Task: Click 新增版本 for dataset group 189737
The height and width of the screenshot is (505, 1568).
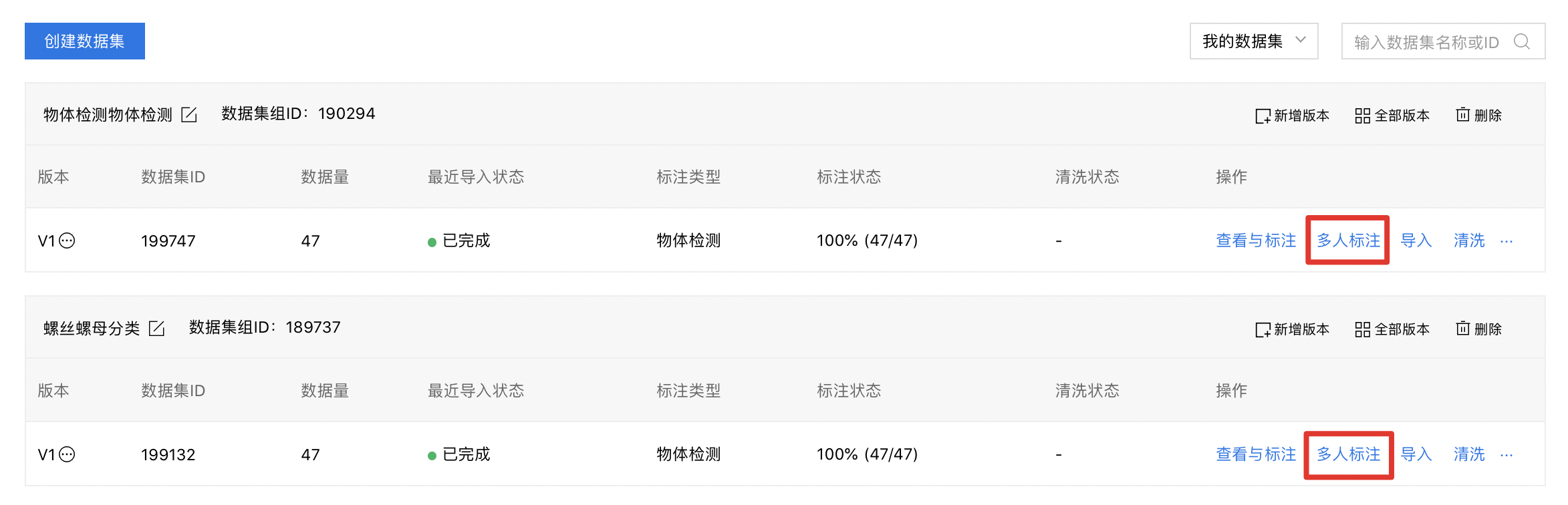Action: 1292,329
